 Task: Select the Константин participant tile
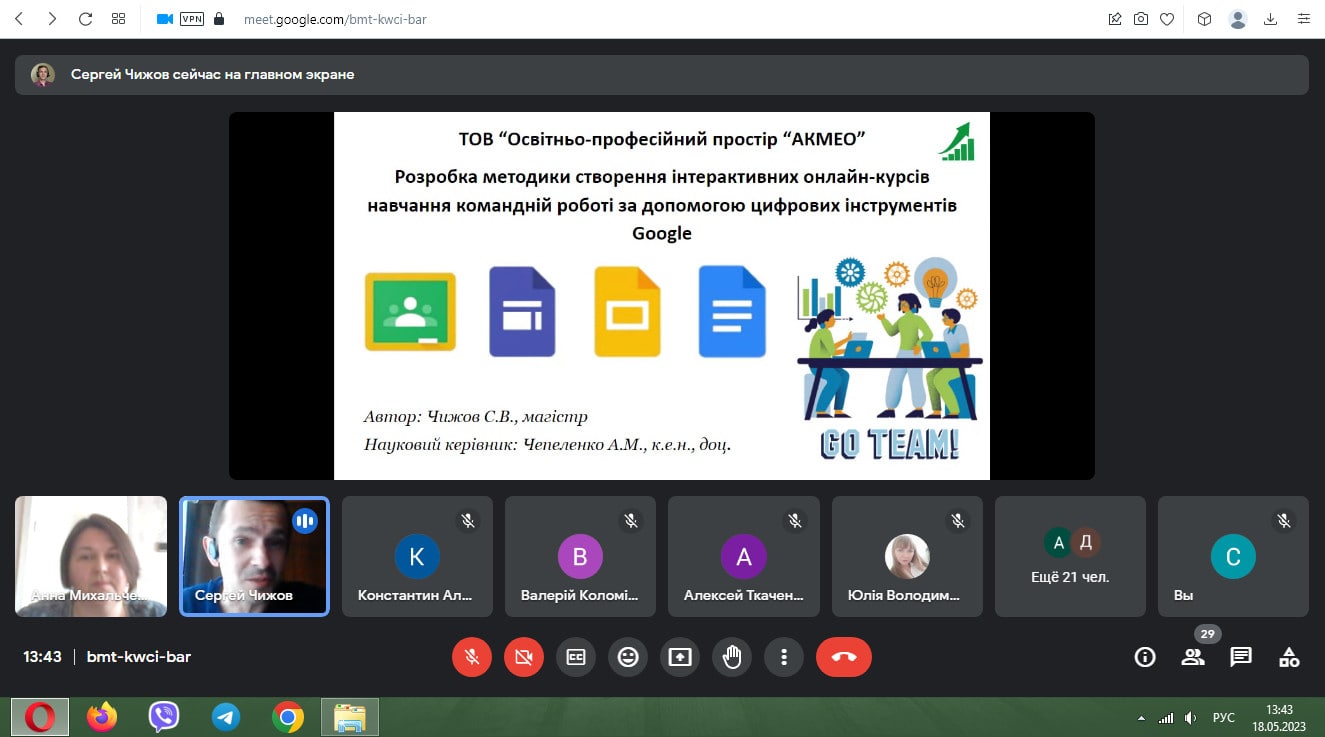[x=417, y=556]
